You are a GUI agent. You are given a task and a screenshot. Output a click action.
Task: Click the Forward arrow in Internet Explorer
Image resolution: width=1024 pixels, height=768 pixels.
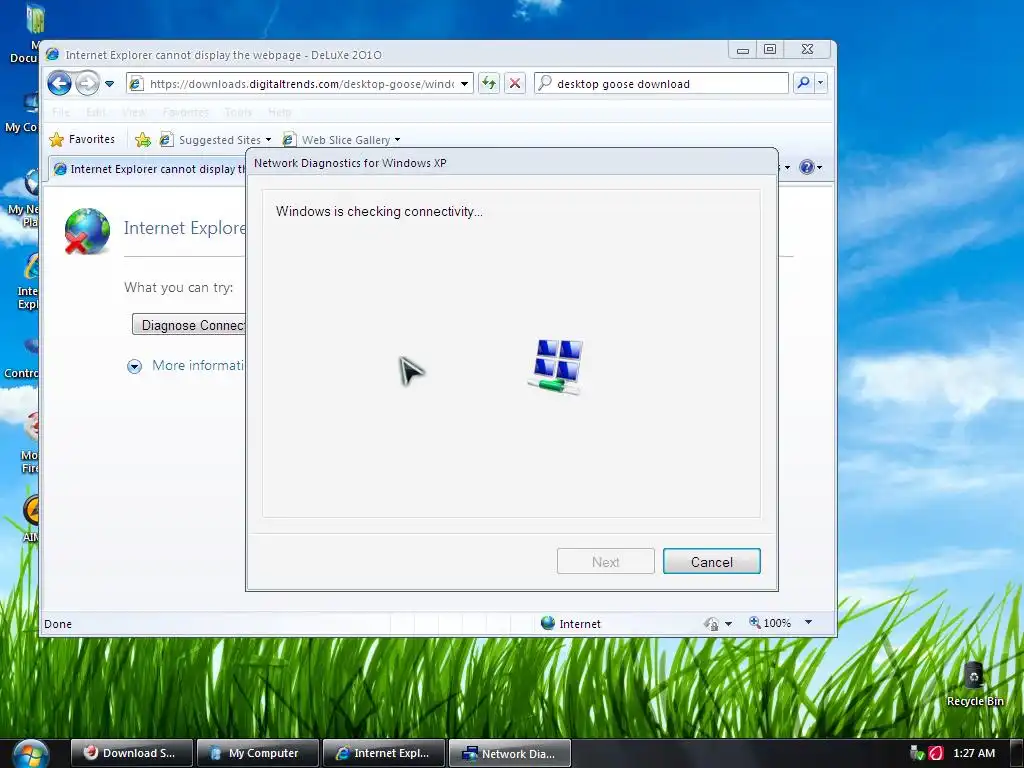[x=87, y=84]
